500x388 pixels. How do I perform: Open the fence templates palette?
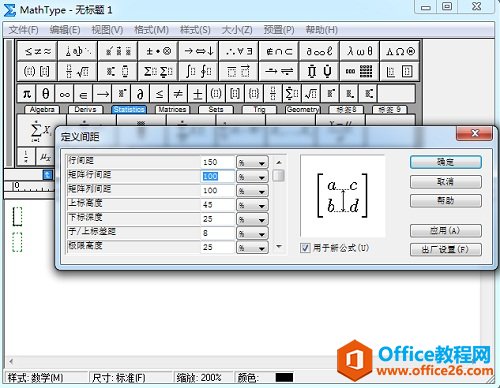37,71
